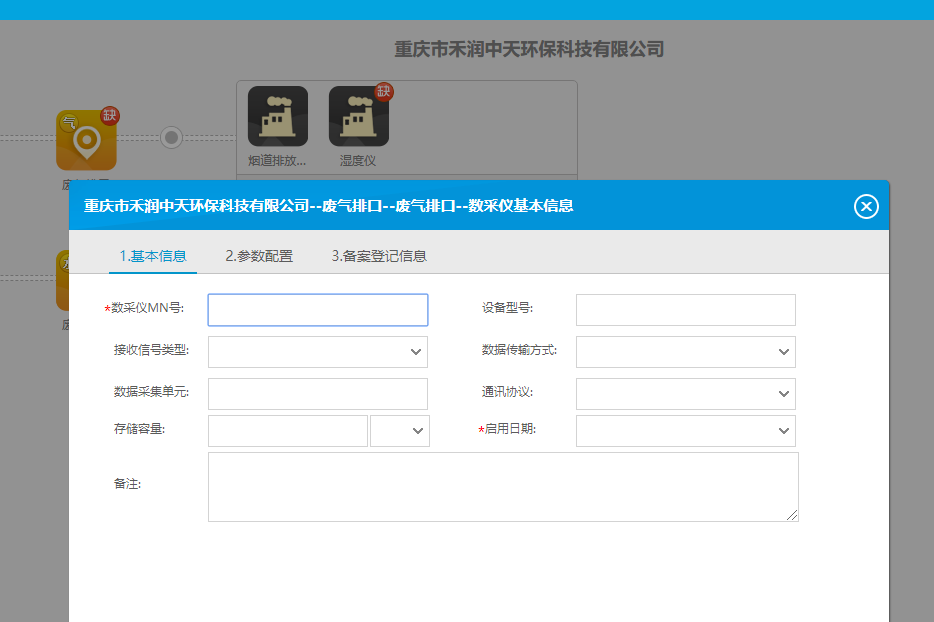Click the 存储容量 value input field
This screenshot has height=622, width=934.
(288, 431)
